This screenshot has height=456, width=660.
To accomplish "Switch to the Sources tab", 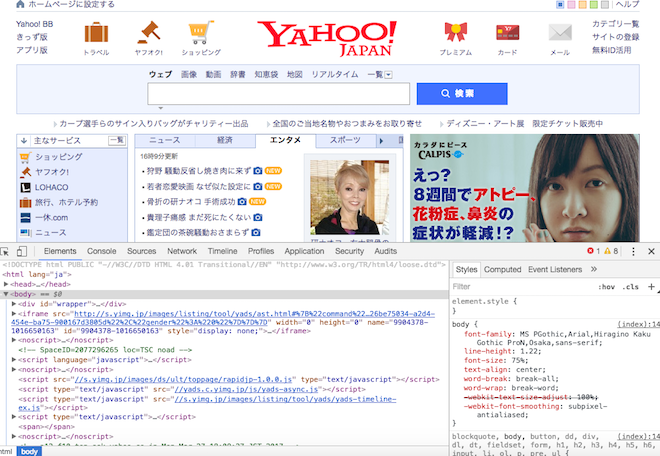I will (141, 251).
